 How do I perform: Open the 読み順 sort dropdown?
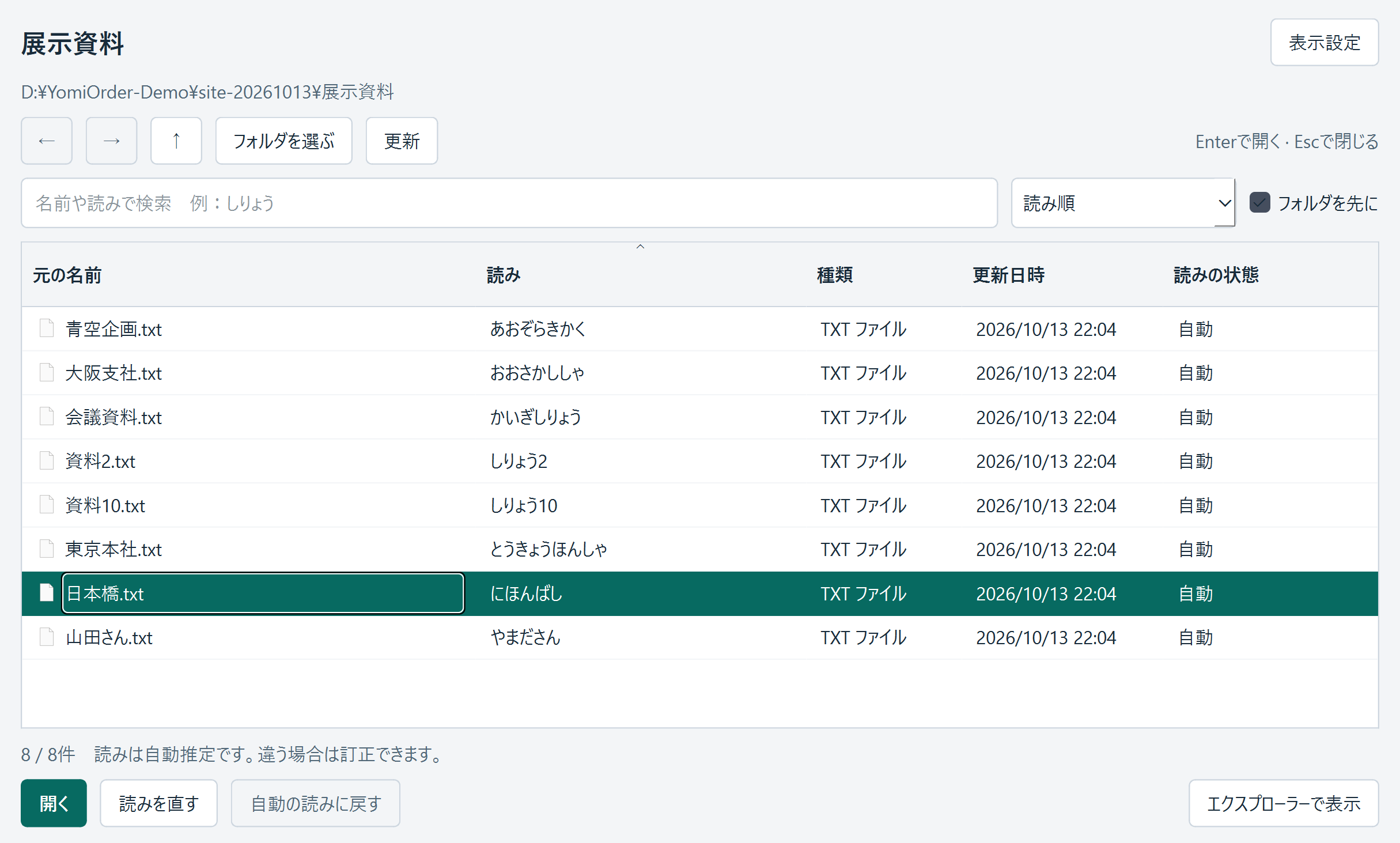[x=1123, y=203]
